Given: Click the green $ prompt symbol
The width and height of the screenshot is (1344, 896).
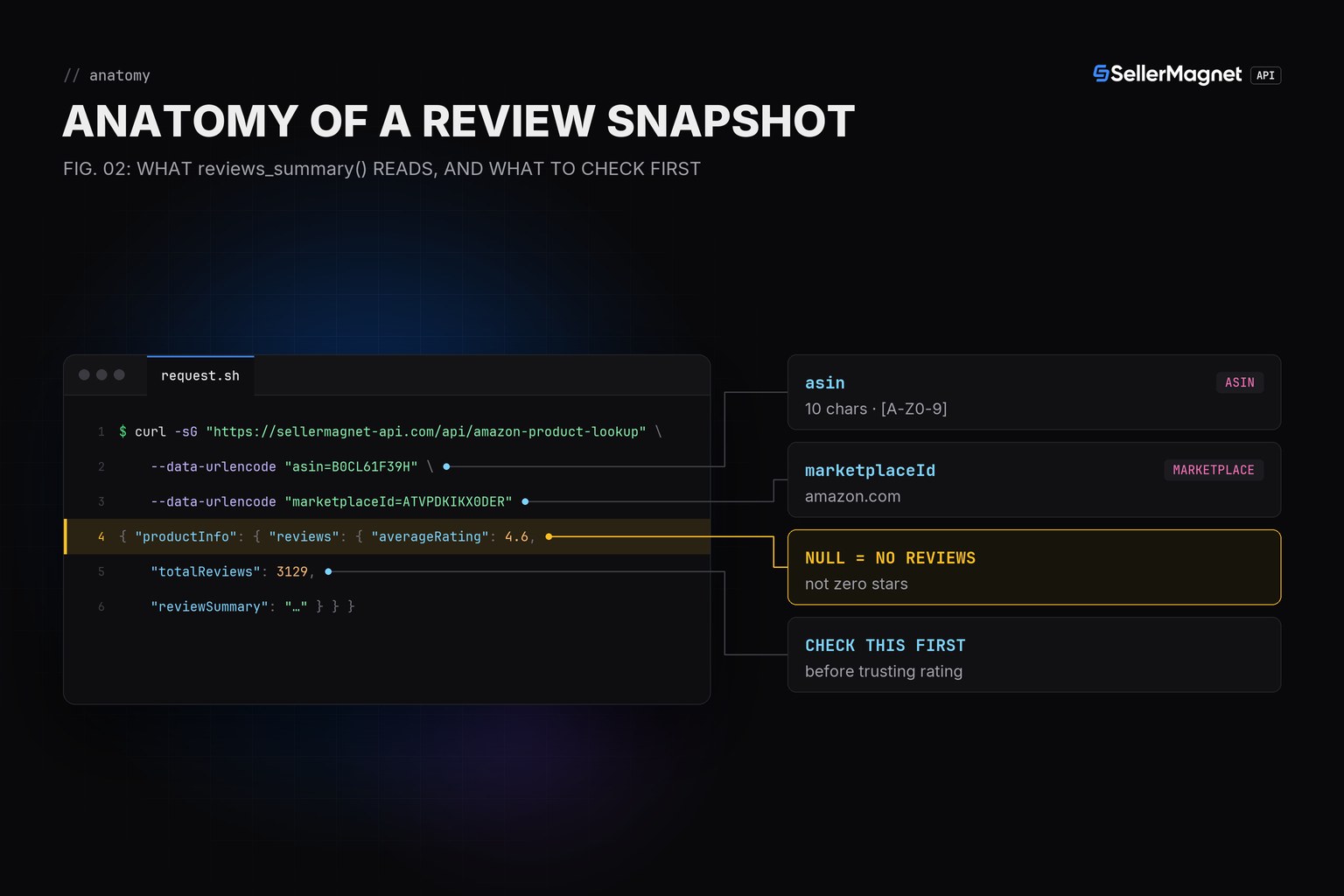Looking at the screenshot, I should [x=122, y=431].
